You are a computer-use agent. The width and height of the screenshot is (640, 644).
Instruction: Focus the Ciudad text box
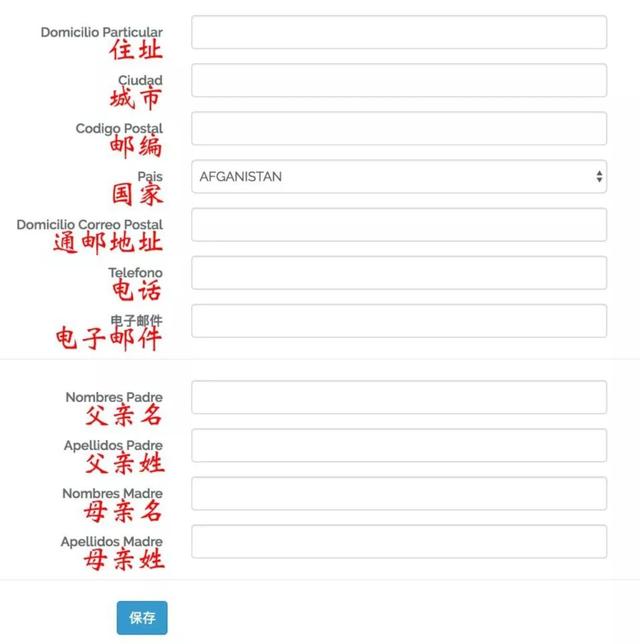coord(399,80)
